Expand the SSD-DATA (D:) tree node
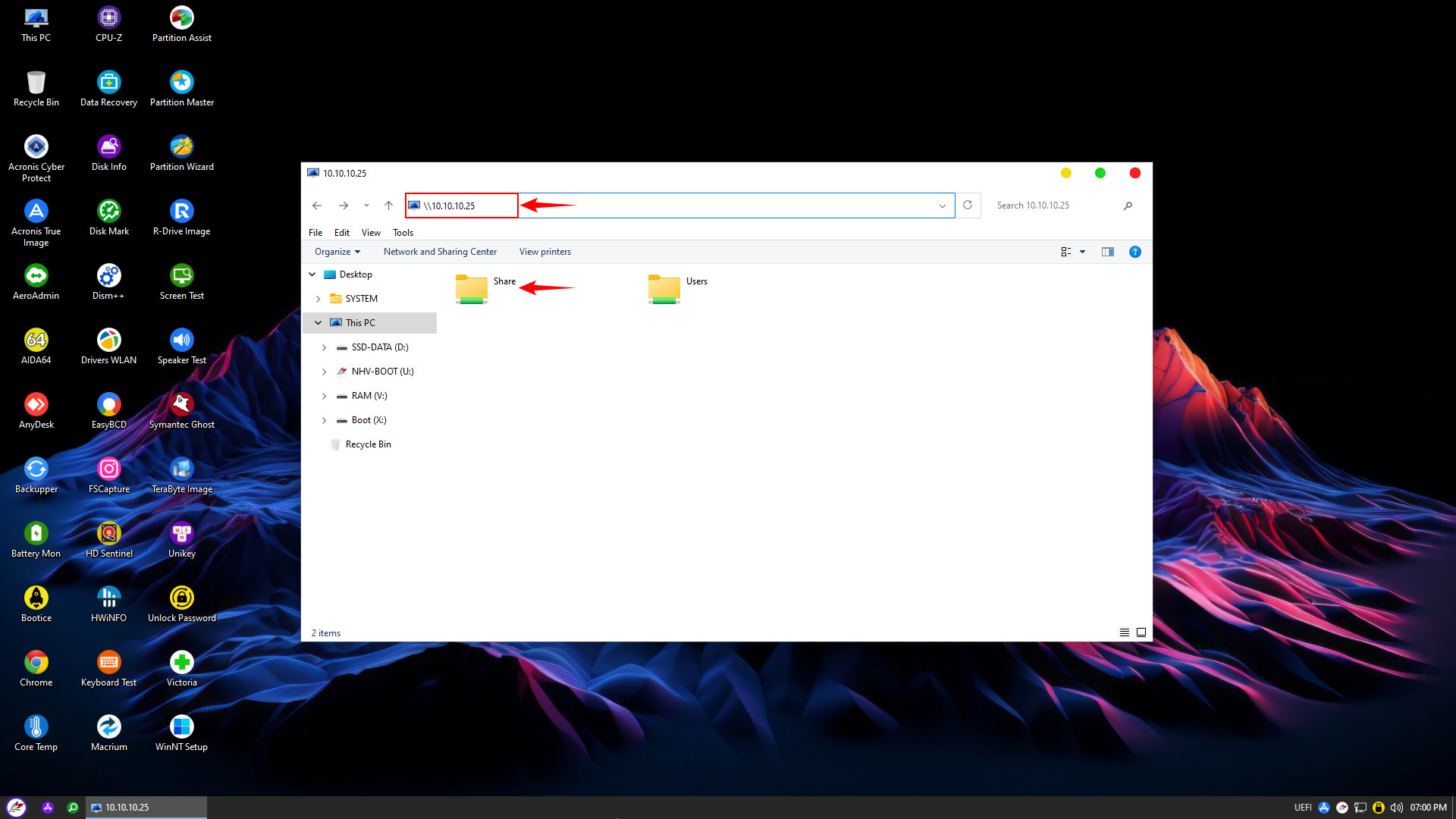Screen dimensions: 1456x819 click(324, 347)
